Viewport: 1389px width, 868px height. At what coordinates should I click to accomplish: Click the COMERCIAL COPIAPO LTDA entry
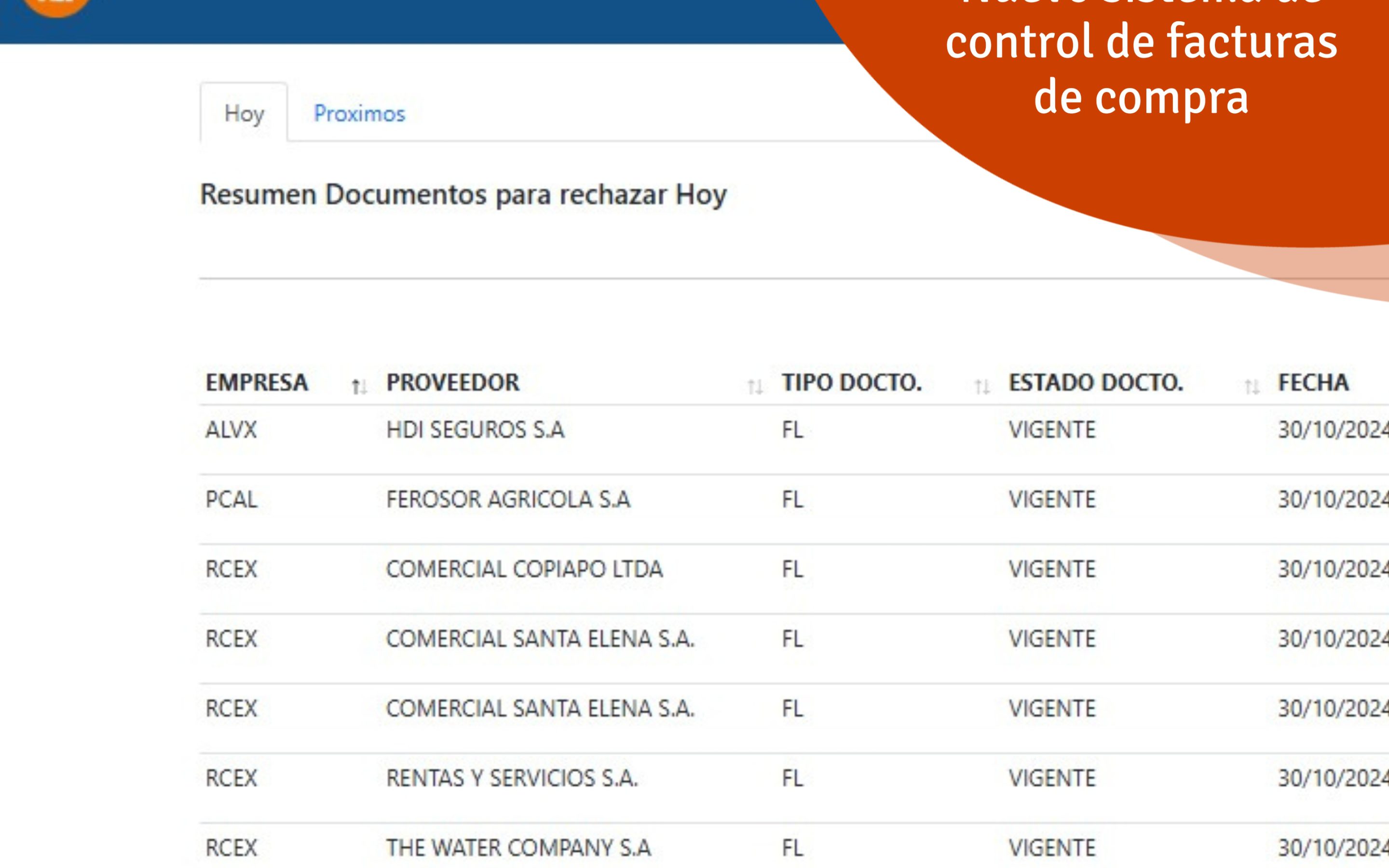tap(525, 570)
